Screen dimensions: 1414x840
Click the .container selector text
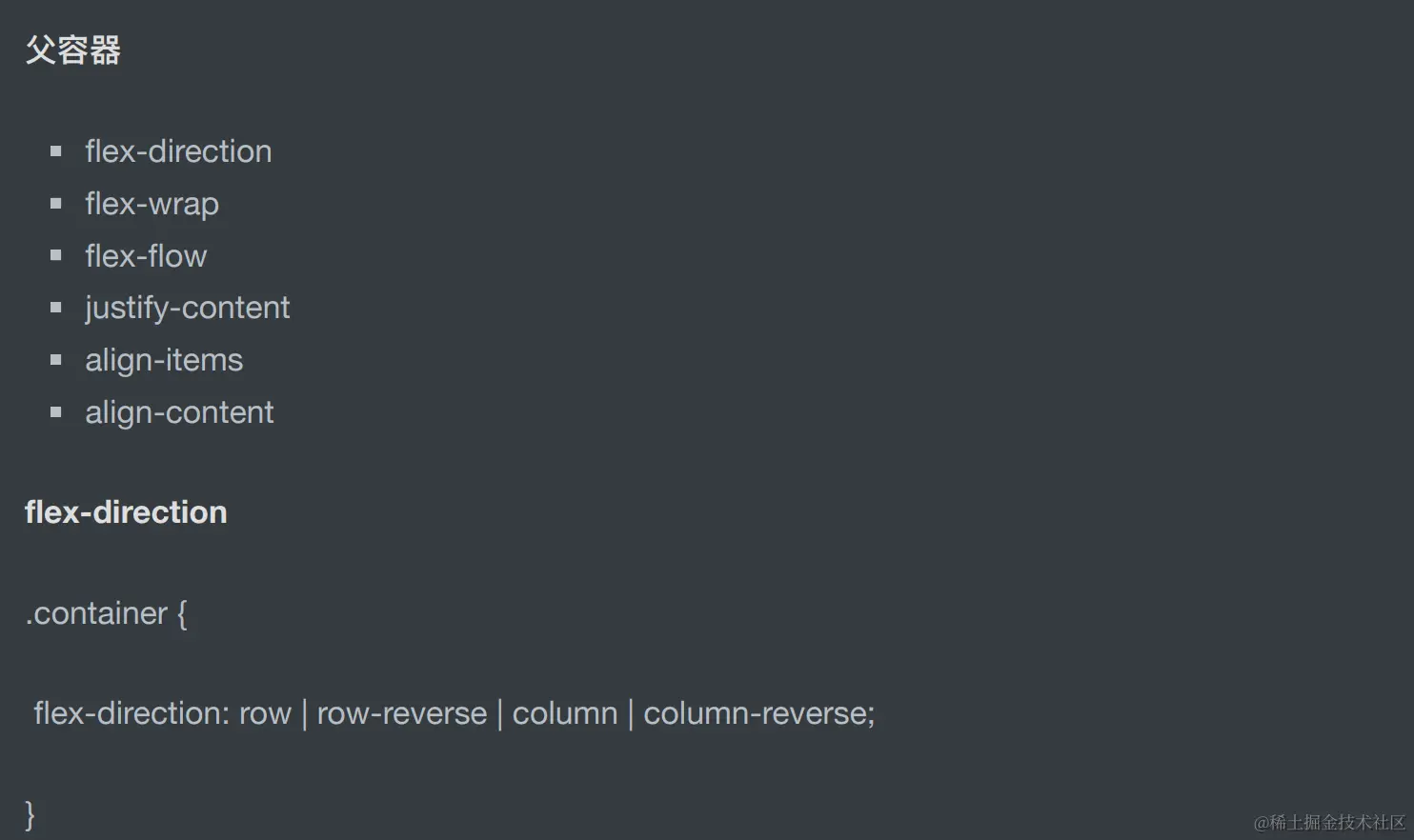(96, 613)
